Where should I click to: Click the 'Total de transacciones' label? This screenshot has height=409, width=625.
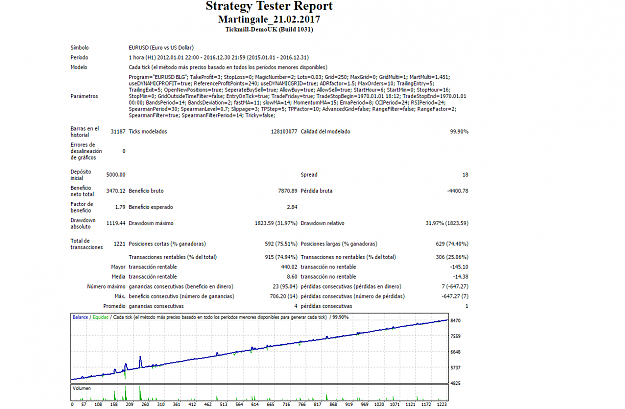(x=86, y=244)
